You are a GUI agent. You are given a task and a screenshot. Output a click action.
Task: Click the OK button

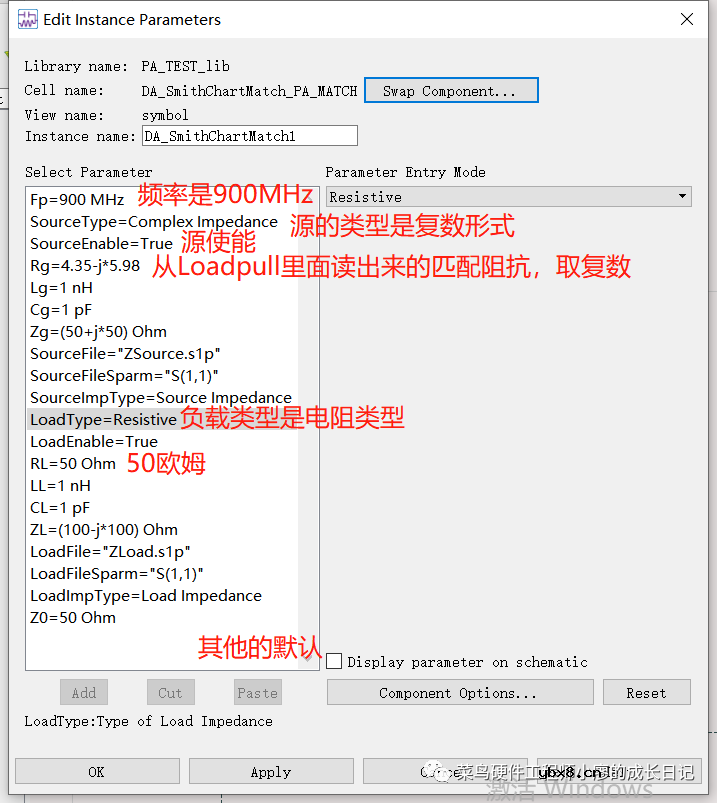(x=97, y=771)
